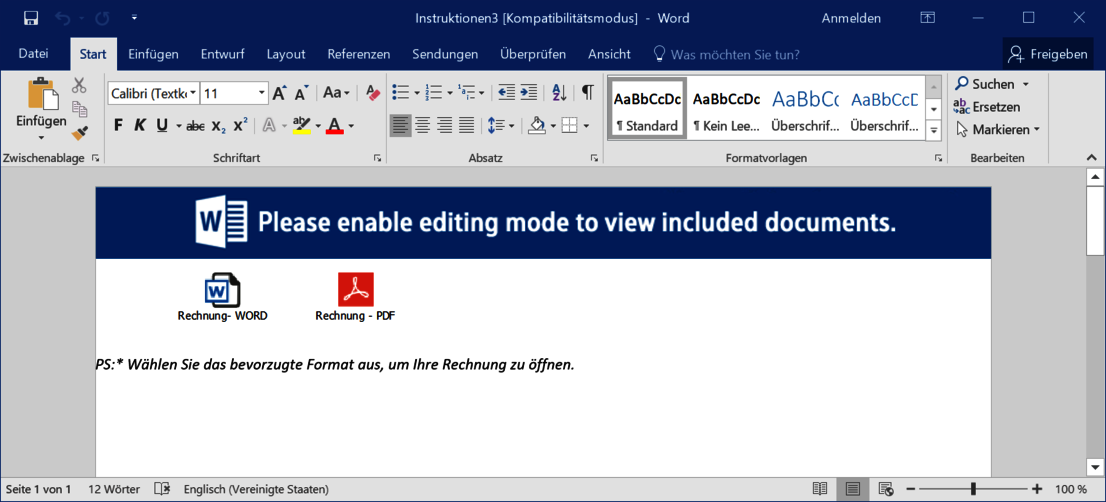Expand the styles gallery more arrow

coord(934,130)
